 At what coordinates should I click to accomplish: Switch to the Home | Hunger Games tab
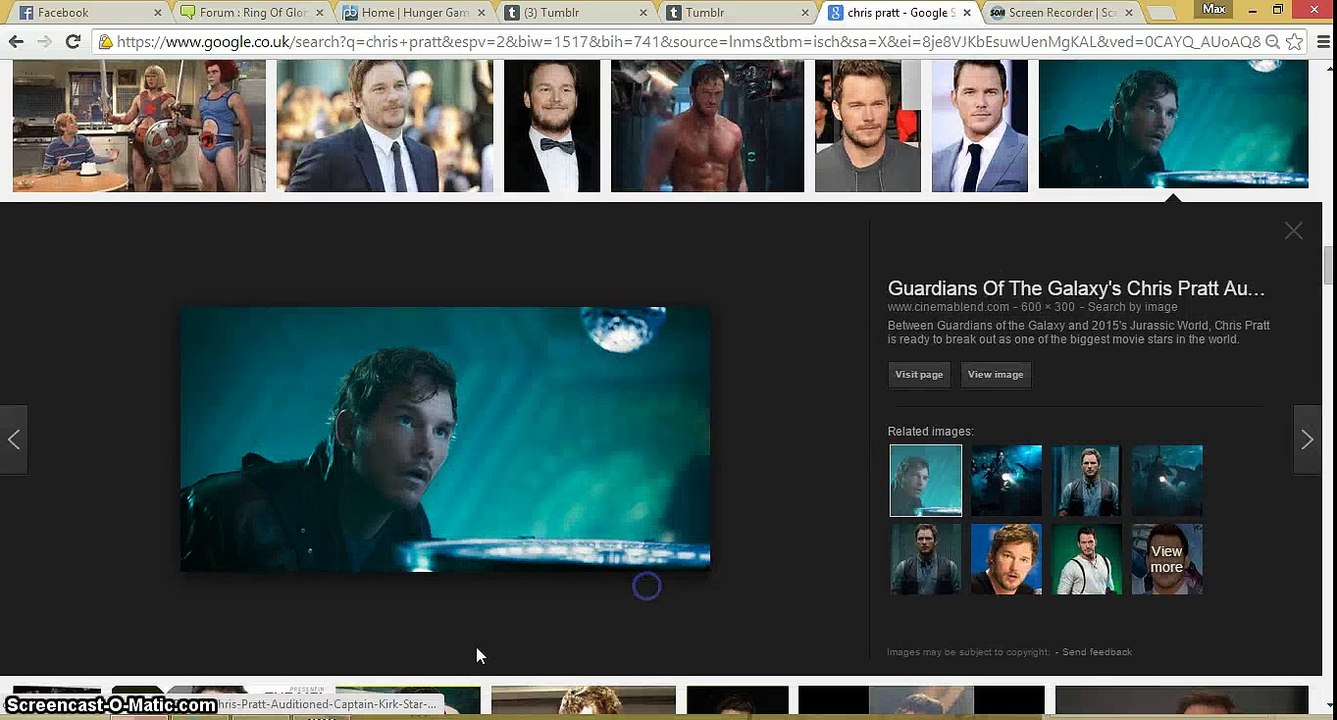point(412,13)
